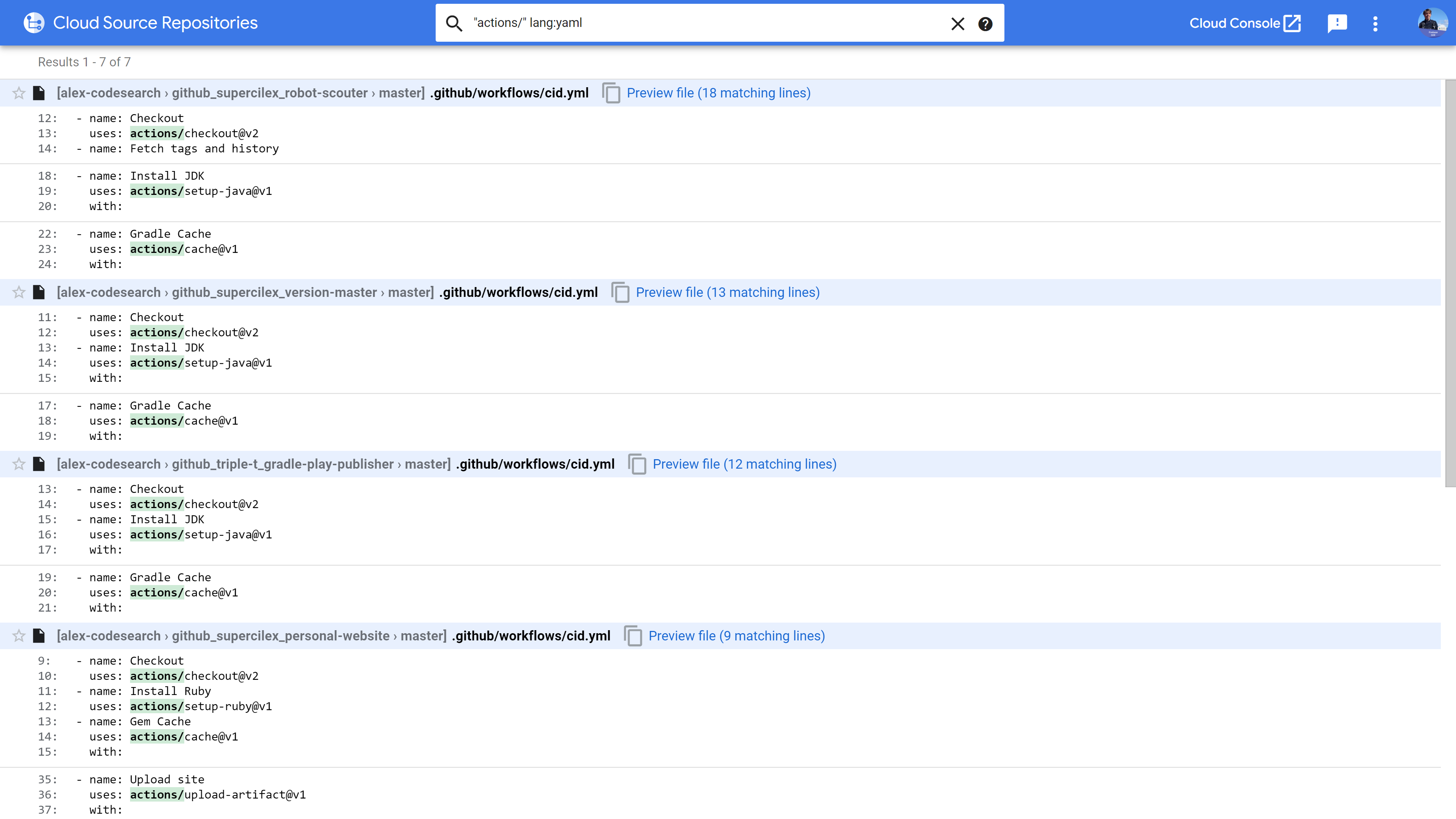Copy path of personal-website cid.yml file
Screen dimensions: 1456x819
[633, 637]
